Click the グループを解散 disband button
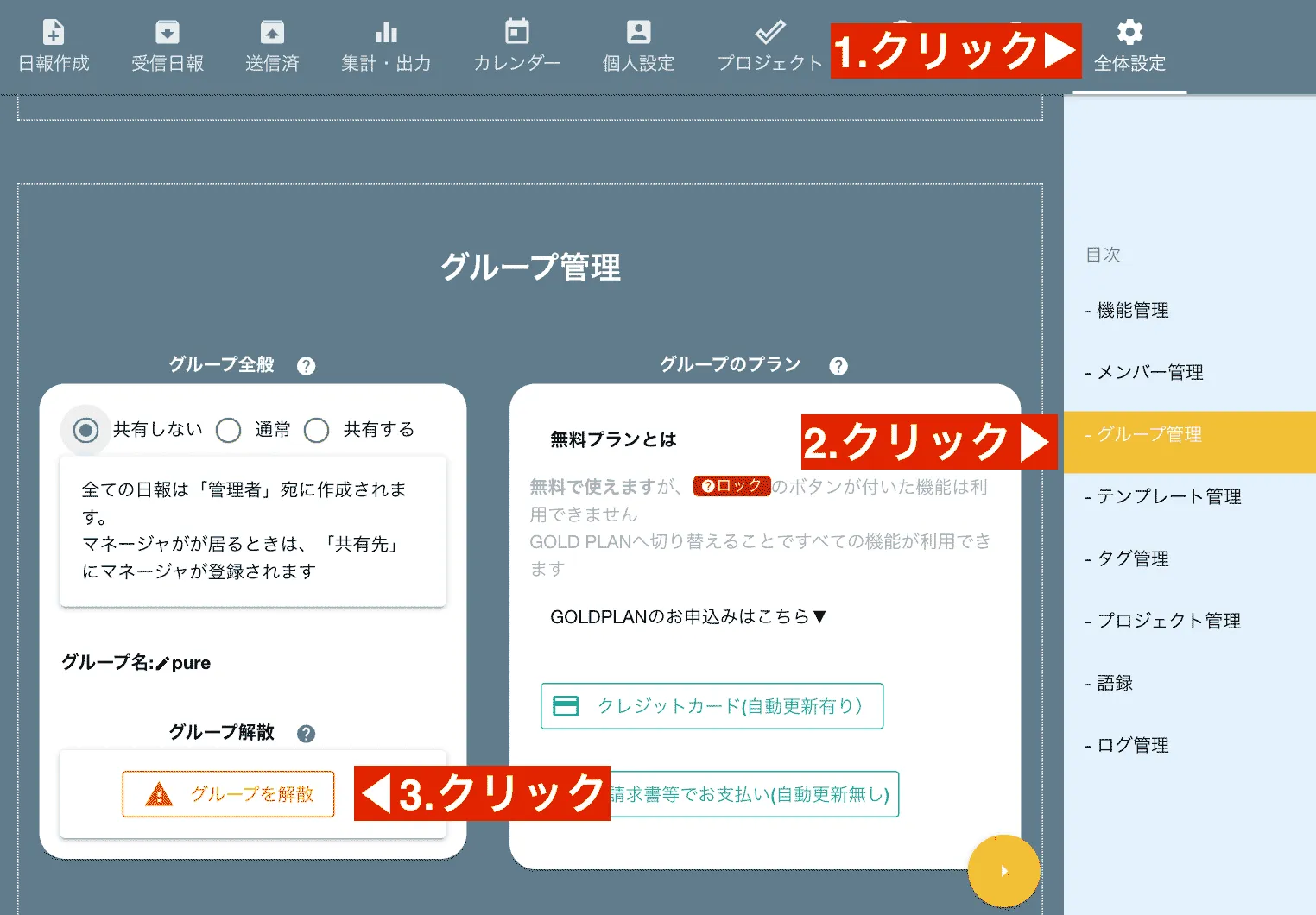Viewport: 1316px width, 915px height. pyautogui.click(x=228, y=793)
